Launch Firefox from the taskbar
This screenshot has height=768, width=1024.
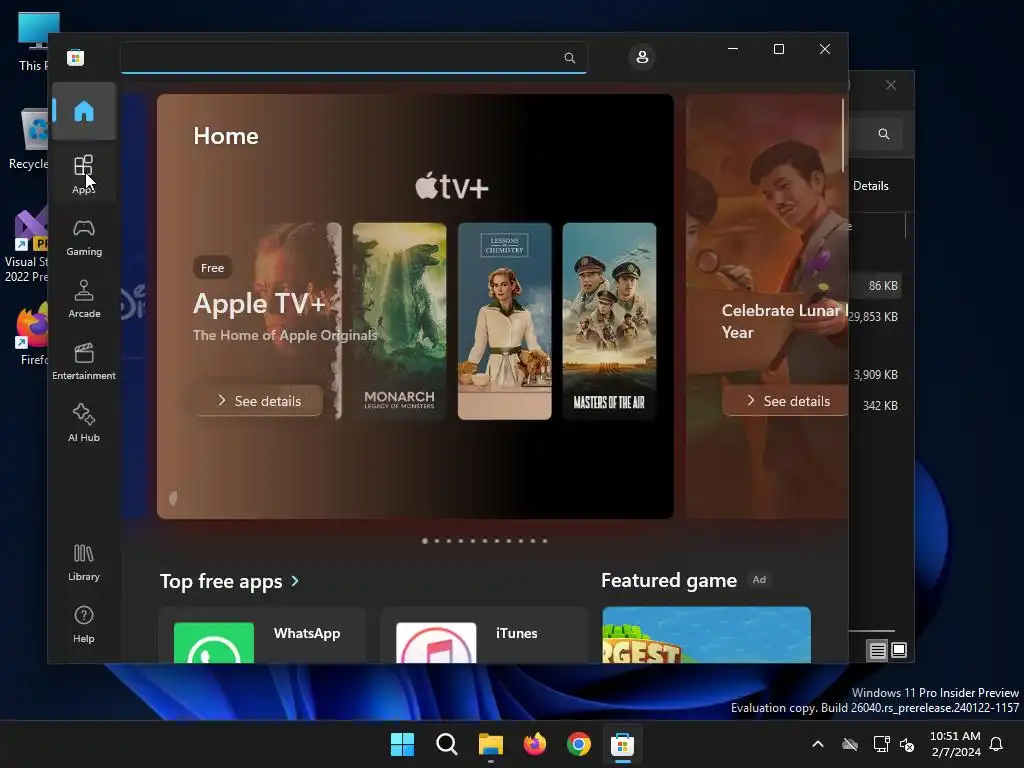(x=535, y=744)
